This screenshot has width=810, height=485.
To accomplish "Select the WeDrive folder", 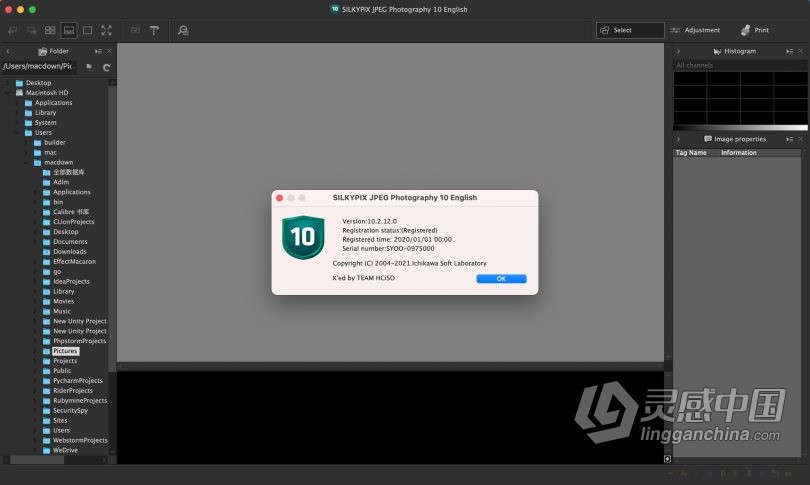I will (66, 450).
